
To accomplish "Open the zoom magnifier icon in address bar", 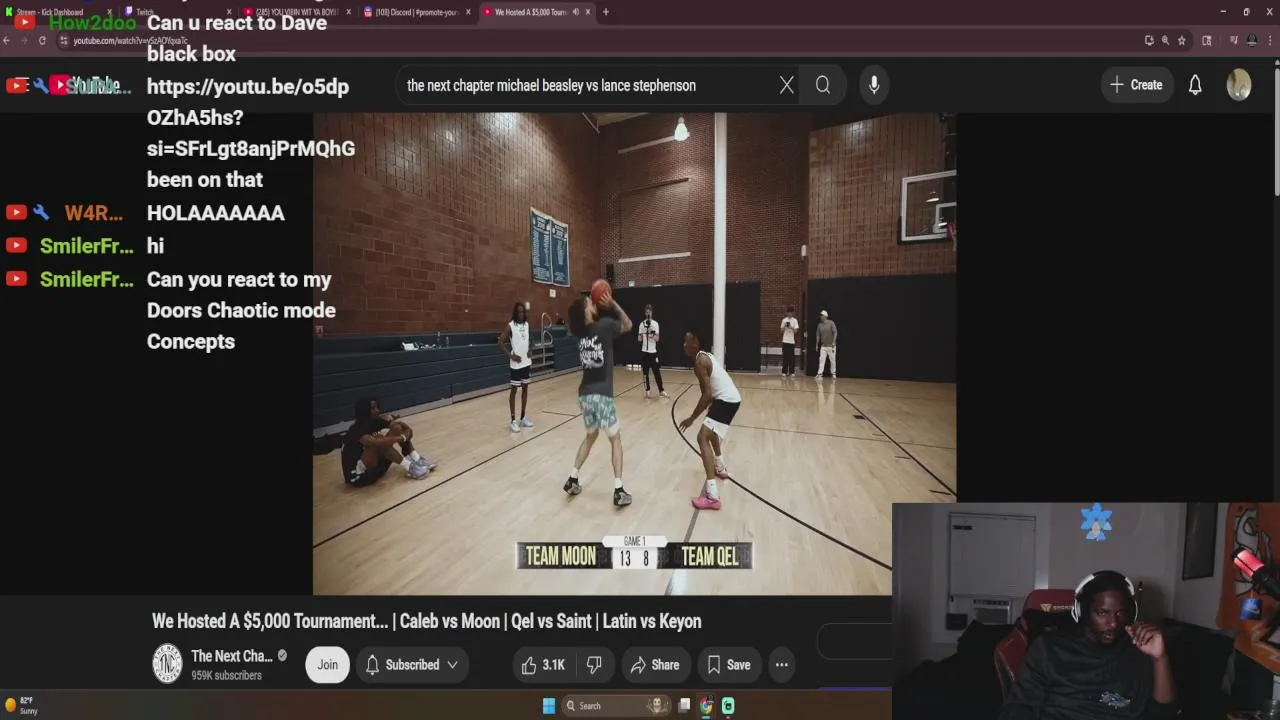I will [1165, 40].
